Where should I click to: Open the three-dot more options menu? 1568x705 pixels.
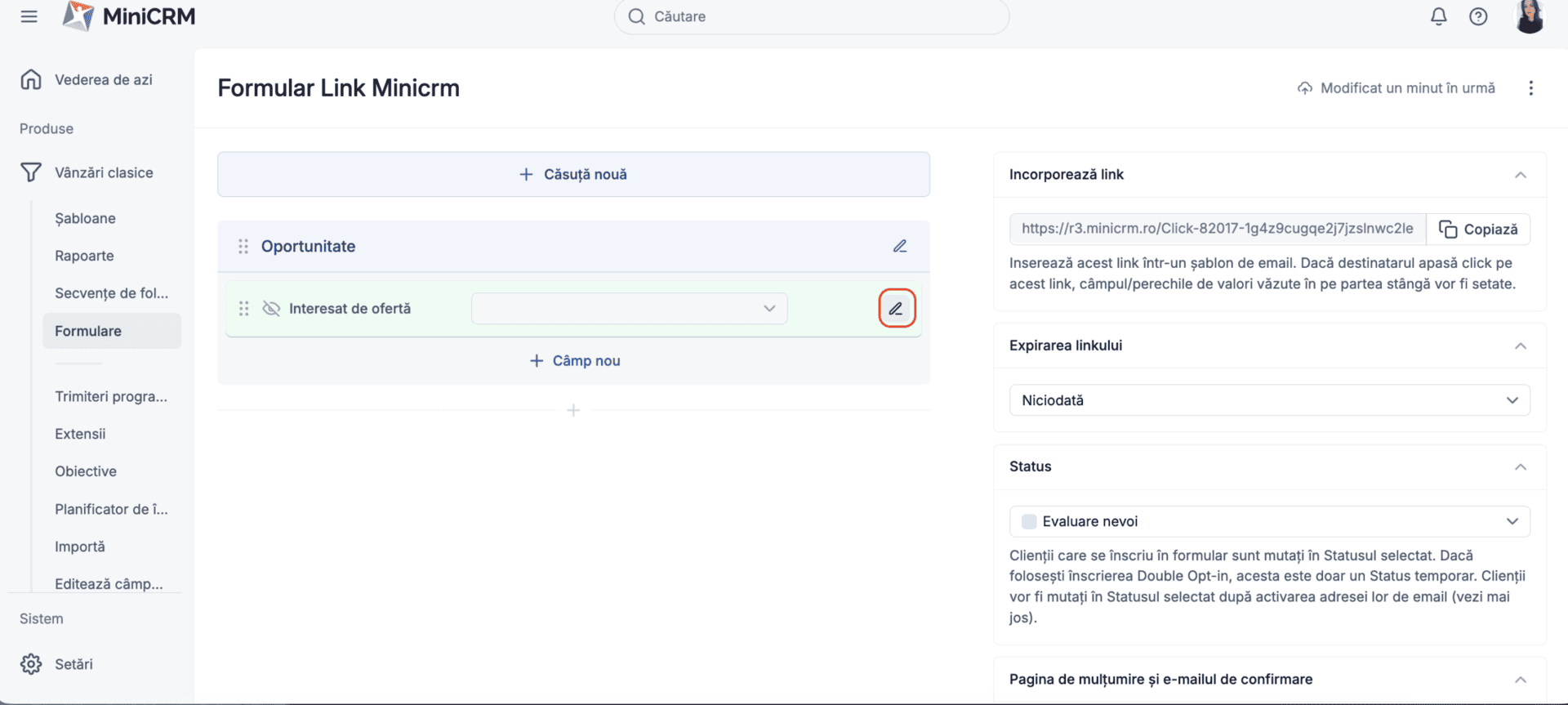[x=1530, y=88]
